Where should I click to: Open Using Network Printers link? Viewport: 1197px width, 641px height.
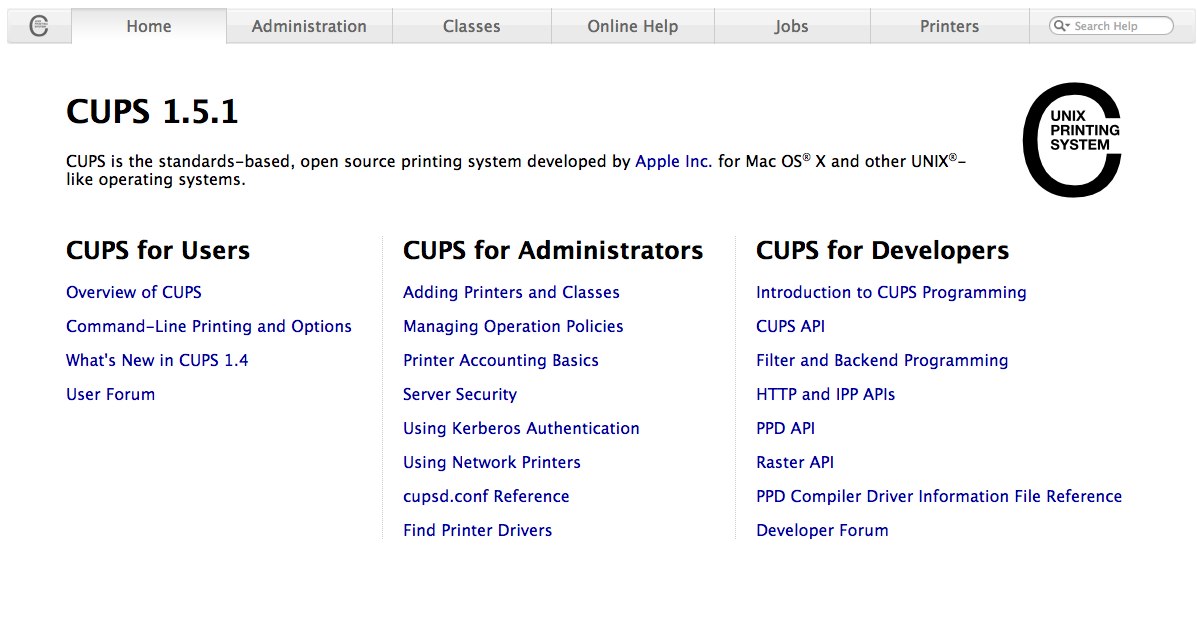[492, 462]
